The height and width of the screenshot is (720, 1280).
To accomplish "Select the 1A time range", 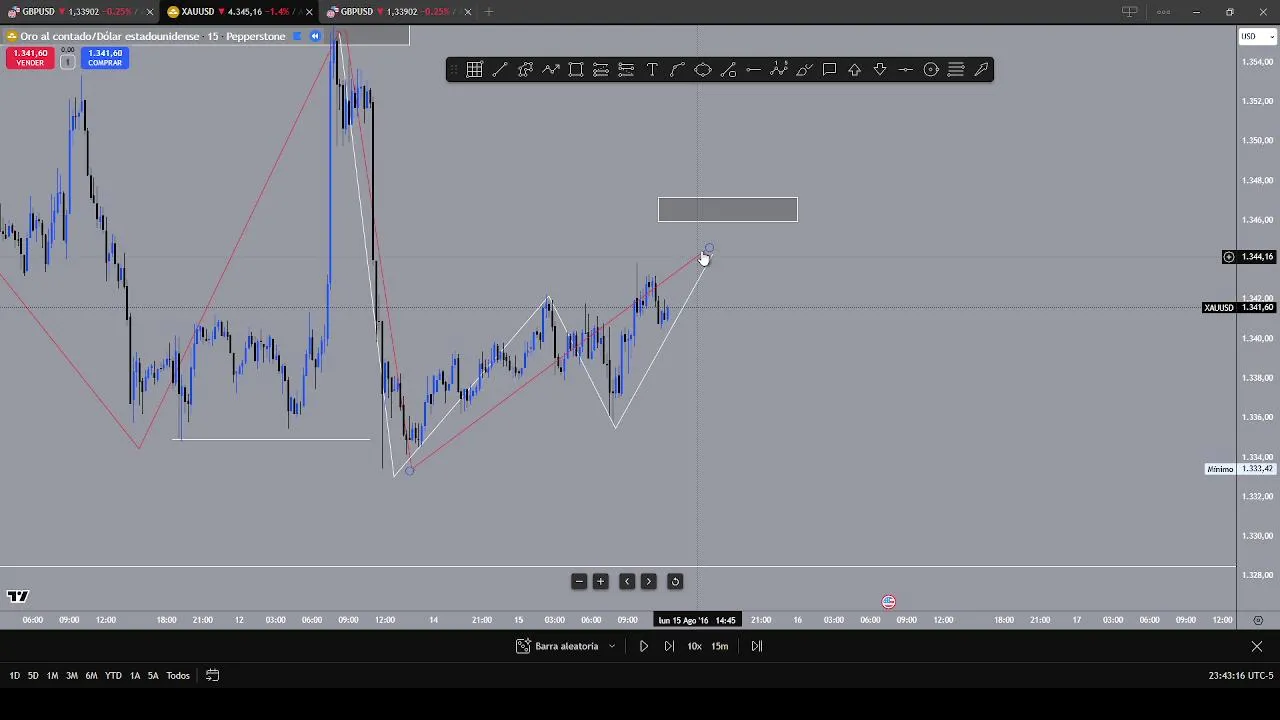I will [x=135, y=676].
